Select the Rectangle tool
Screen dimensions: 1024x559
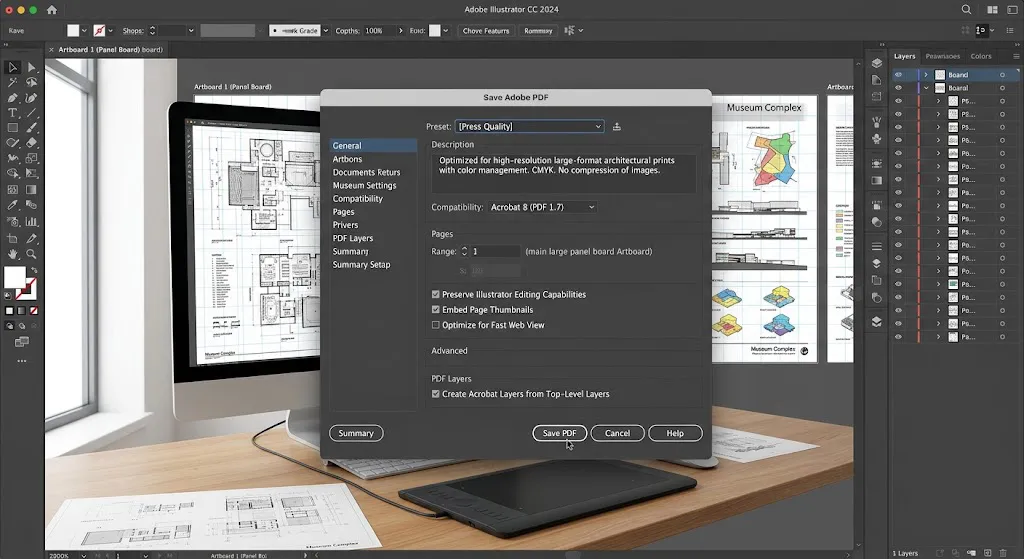click(x=12, y=128)
